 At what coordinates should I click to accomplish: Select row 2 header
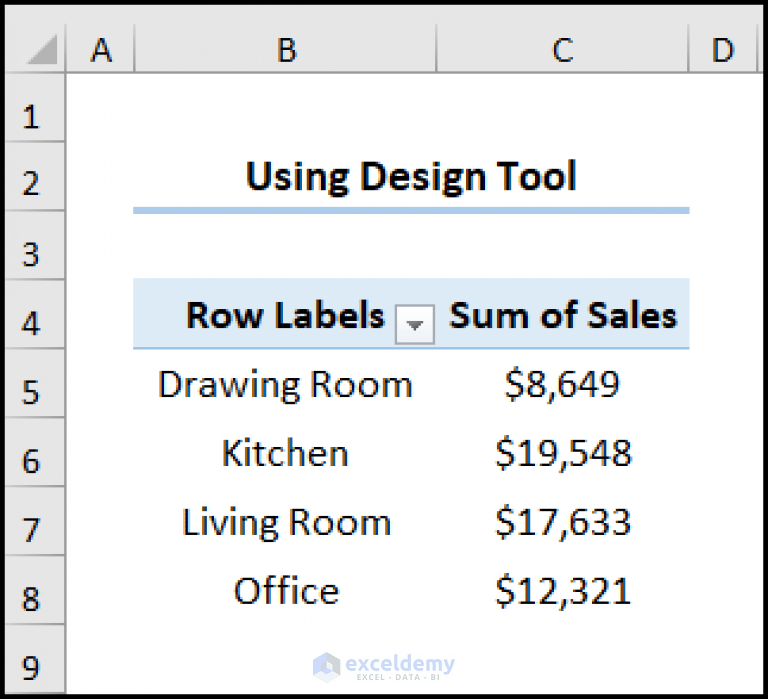coord(34,176)
